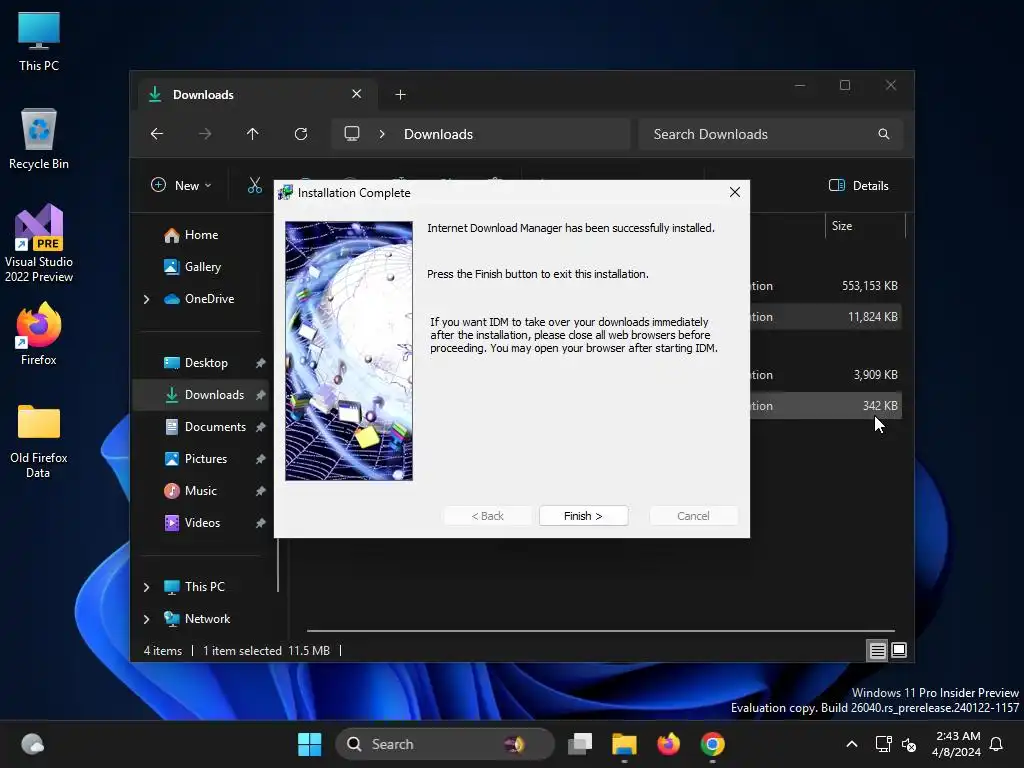
Task: Select OneDrive in the navigation pane
Action: pos(209,298)
